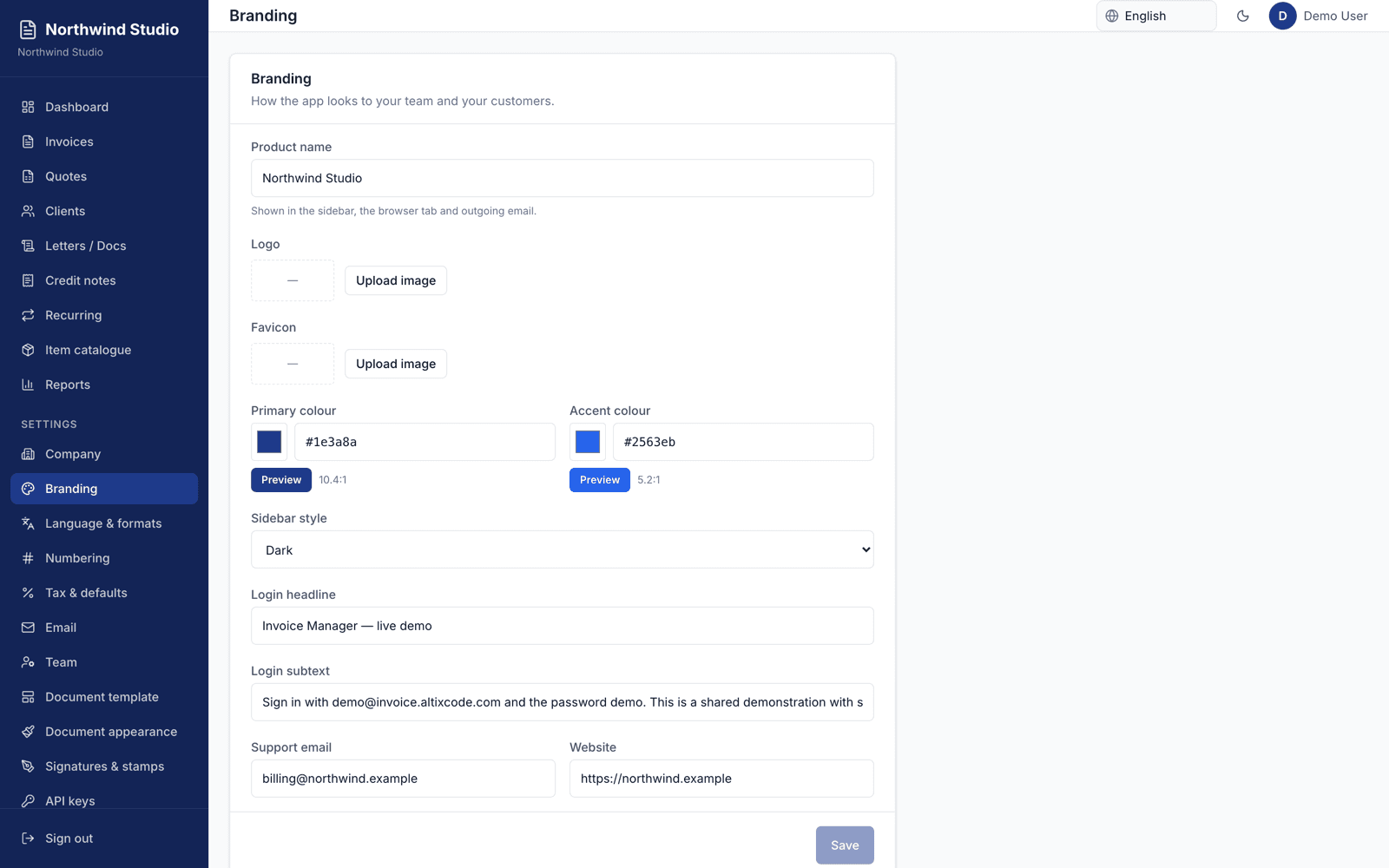Image resolution: width=1389 pixels, height=868 pixels.
Task: Click the Email envelope icon
Action: (28, 628)
